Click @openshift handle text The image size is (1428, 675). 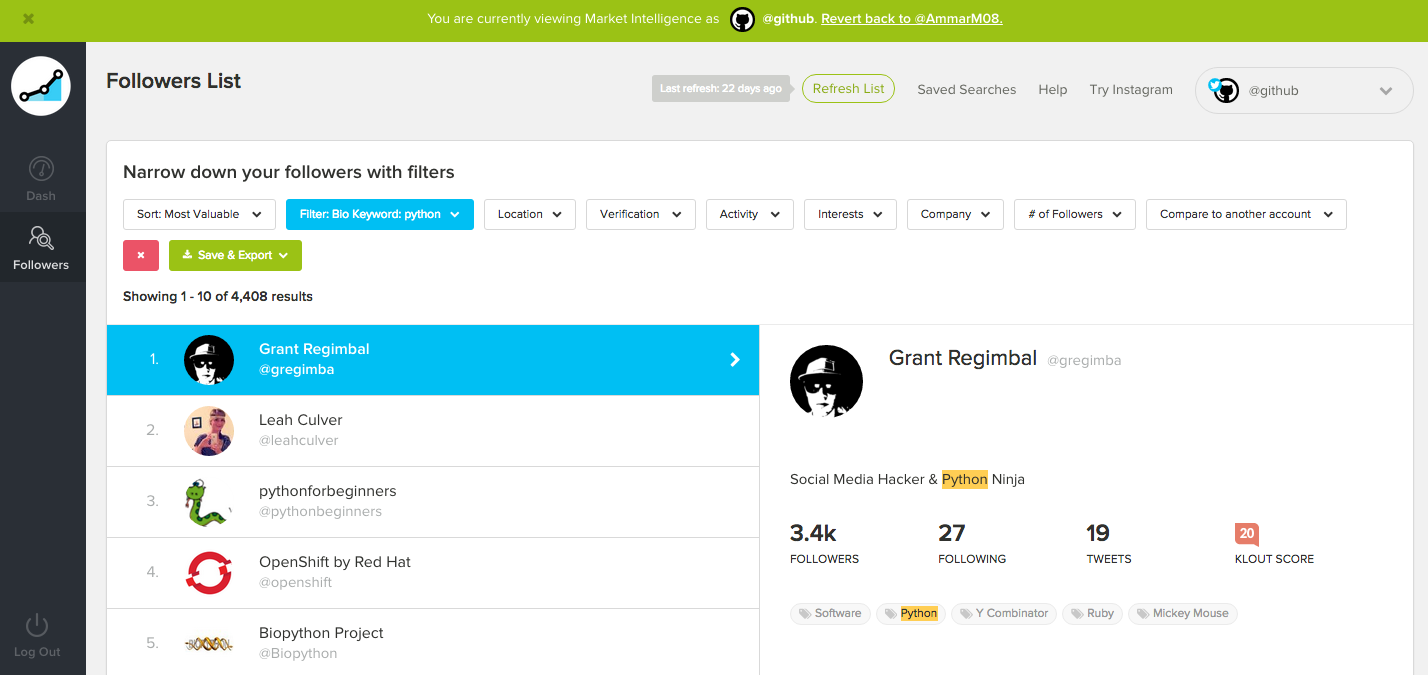[295, 582]
